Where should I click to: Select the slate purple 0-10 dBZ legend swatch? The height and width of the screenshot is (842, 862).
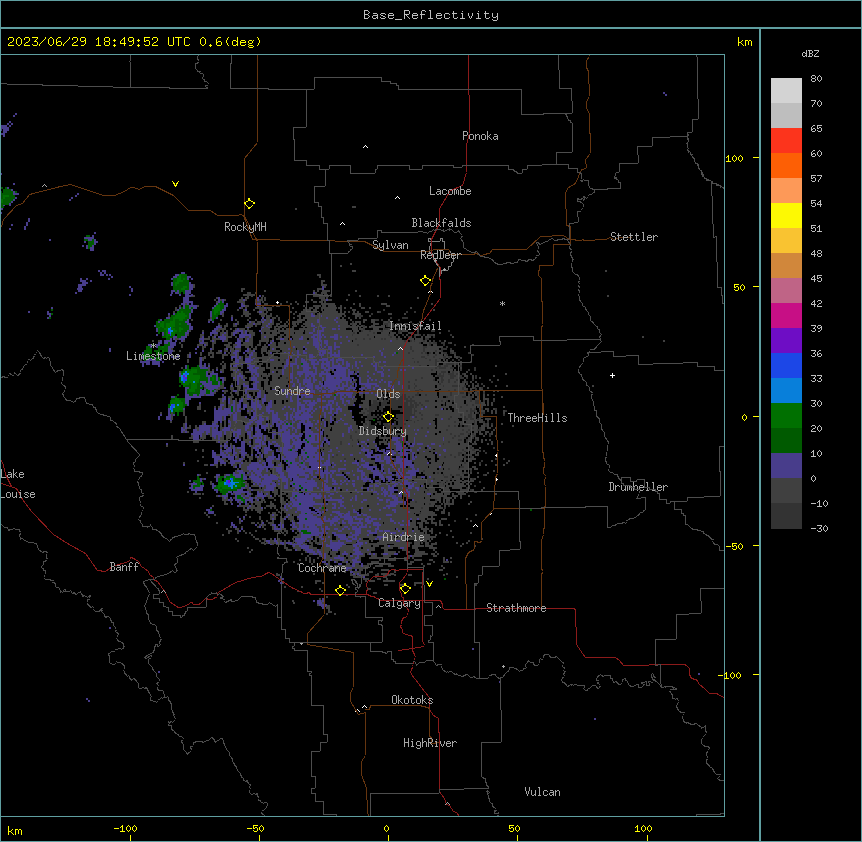point(786,466)
